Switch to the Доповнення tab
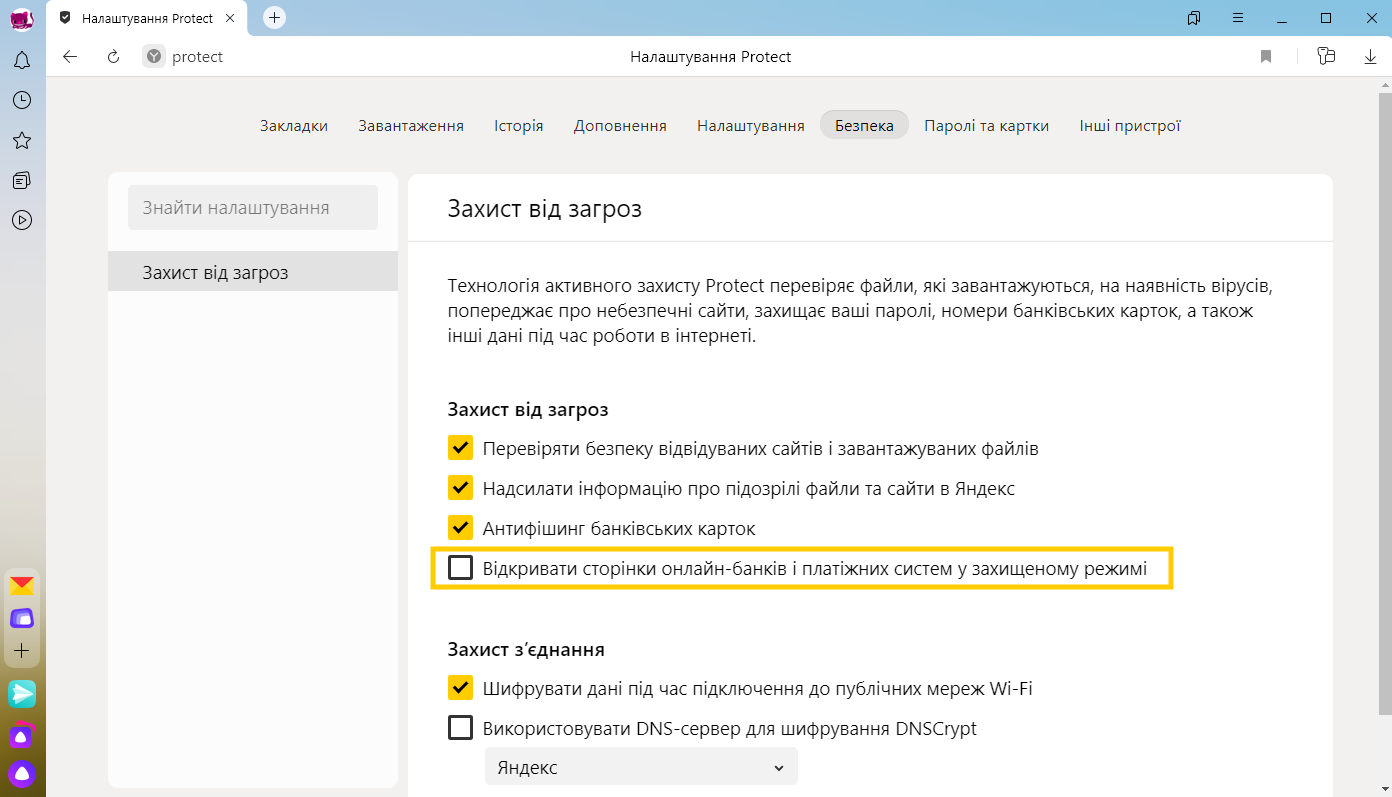 click(620, 125)
